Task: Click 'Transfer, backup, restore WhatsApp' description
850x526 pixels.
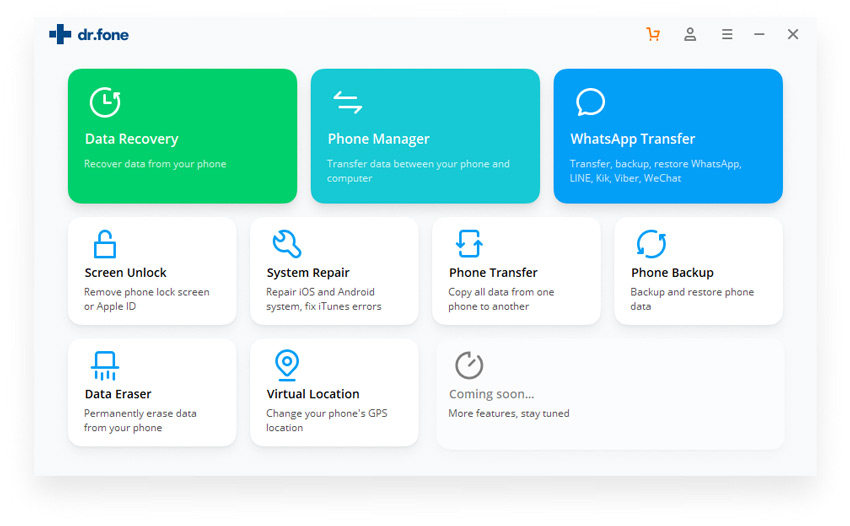Action: tap(655, 171)
